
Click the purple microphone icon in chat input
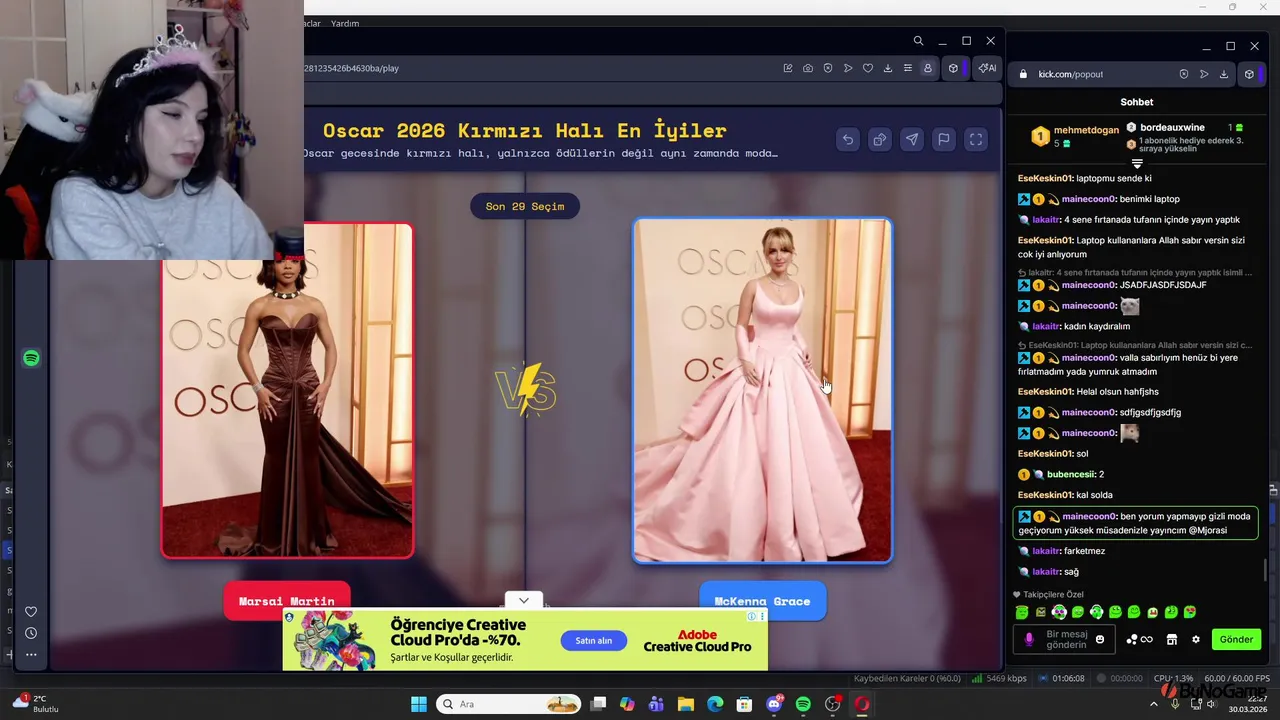point(1029,639)
